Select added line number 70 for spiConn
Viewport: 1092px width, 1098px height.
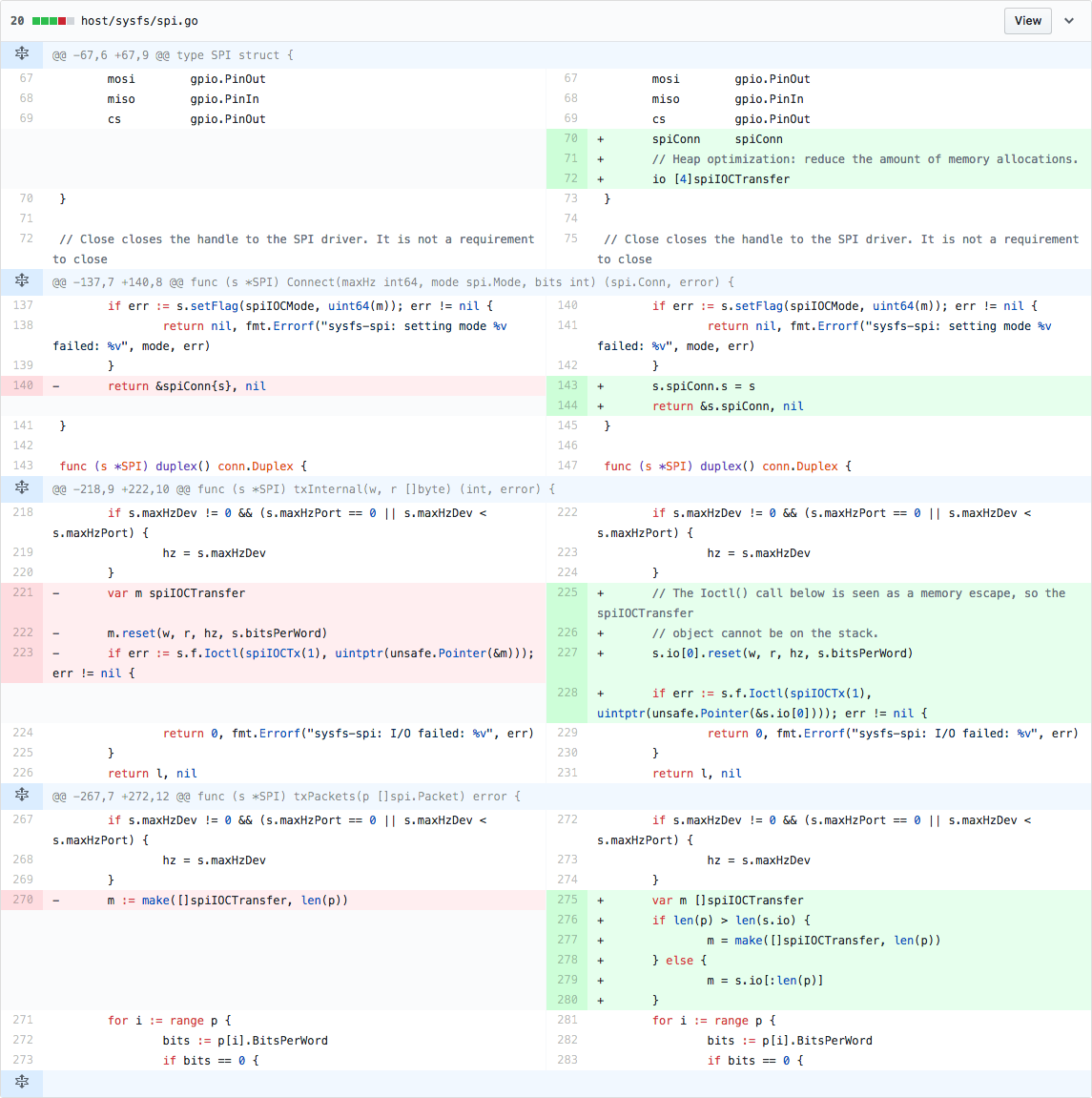click(570, 138)
